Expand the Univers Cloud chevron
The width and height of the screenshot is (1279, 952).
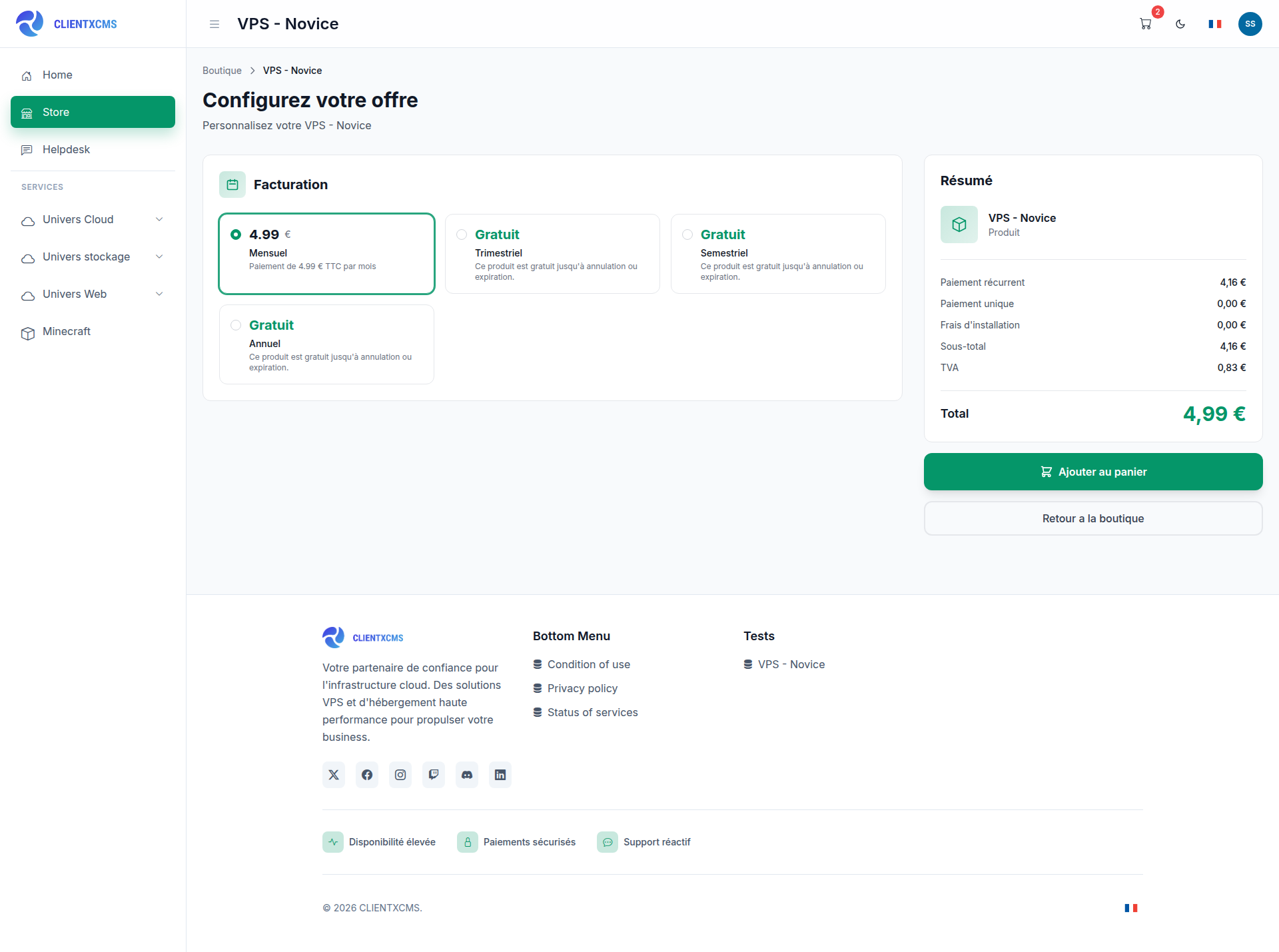coord(159,219)
